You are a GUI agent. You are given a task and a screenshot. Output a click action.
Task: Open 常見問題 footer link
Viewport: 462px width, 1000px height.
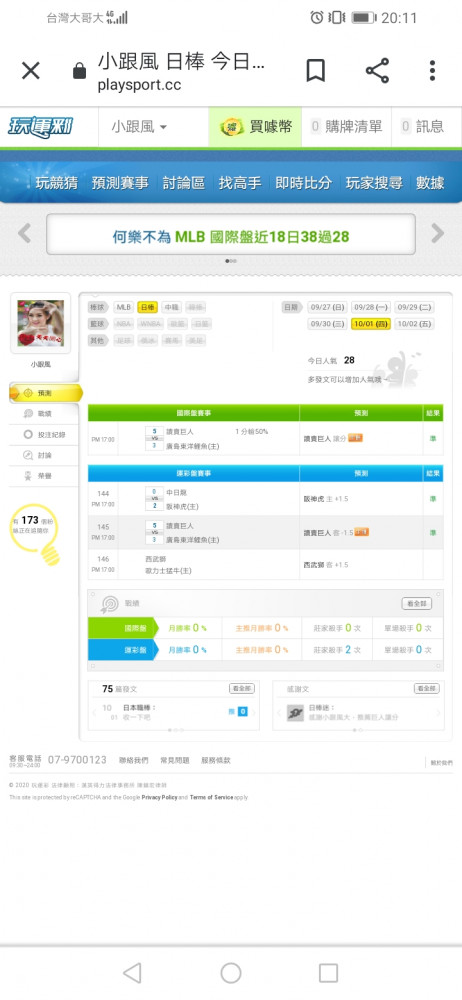click(x=174, y=760)
